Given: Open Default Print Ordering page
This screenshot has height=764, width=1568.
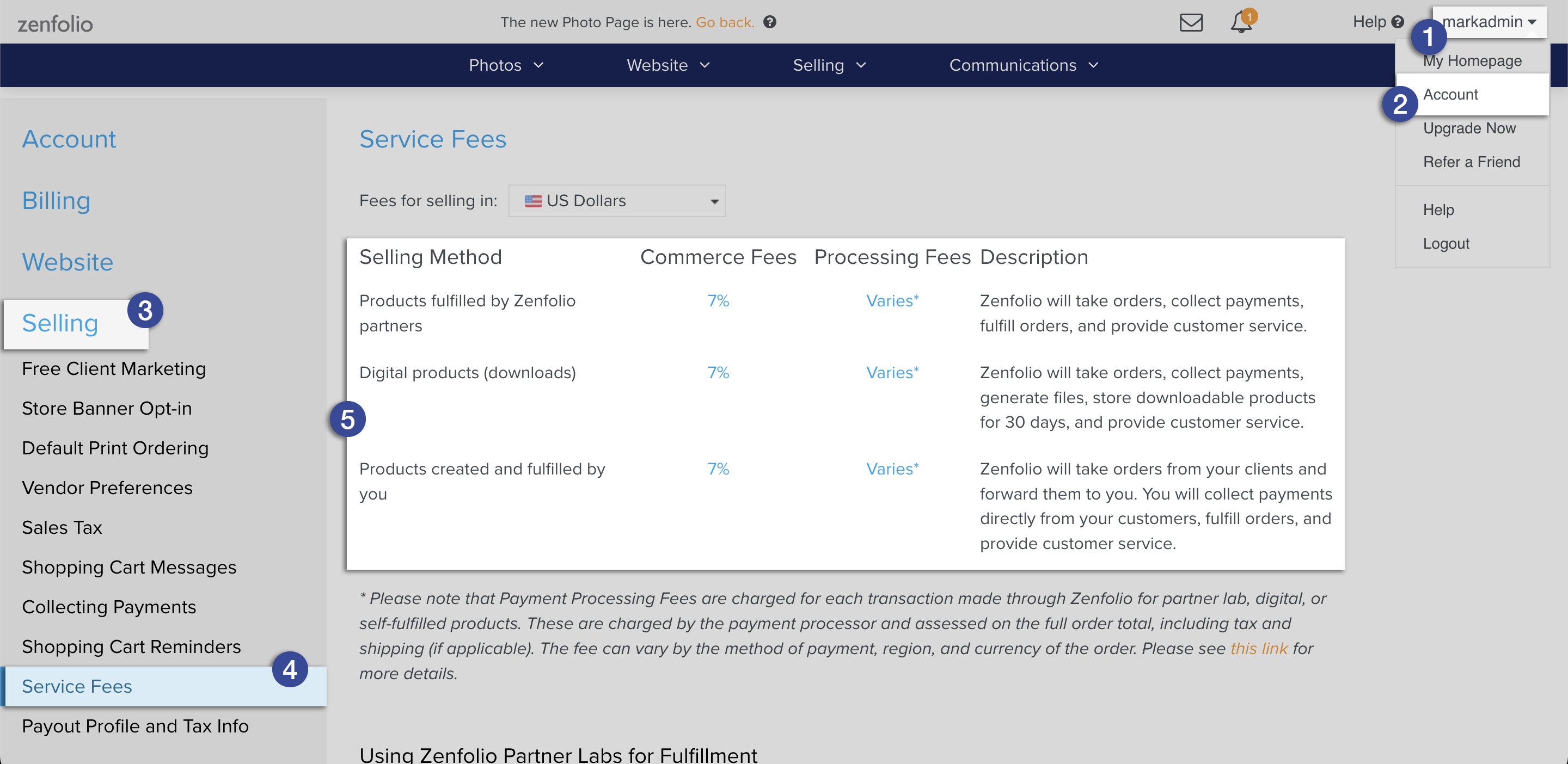Looking at the screenshot, I should point(115,448).
